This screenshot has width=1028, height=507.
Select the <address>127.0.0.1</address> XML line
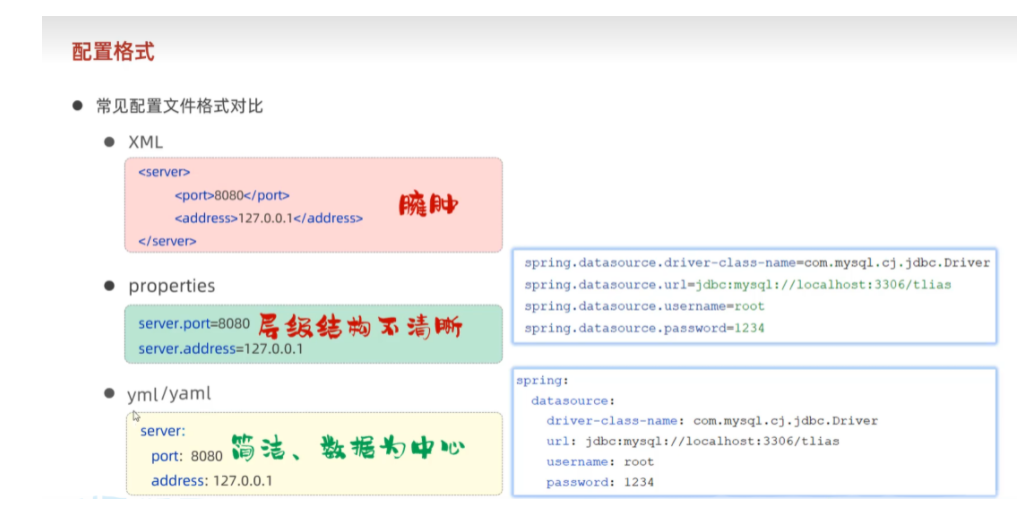pyautogui.click(x=268, y=218)
